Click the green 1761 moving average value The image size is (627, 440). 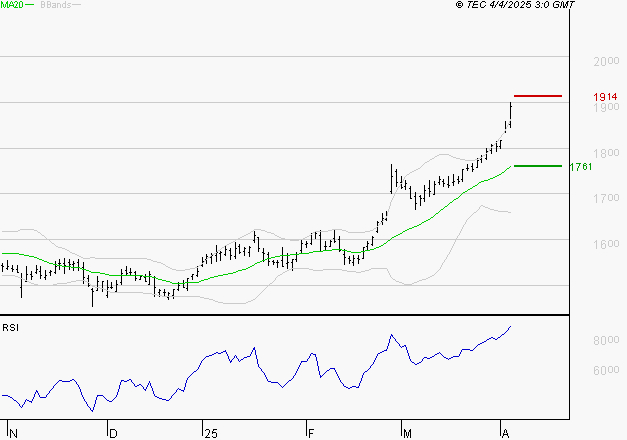581,166
